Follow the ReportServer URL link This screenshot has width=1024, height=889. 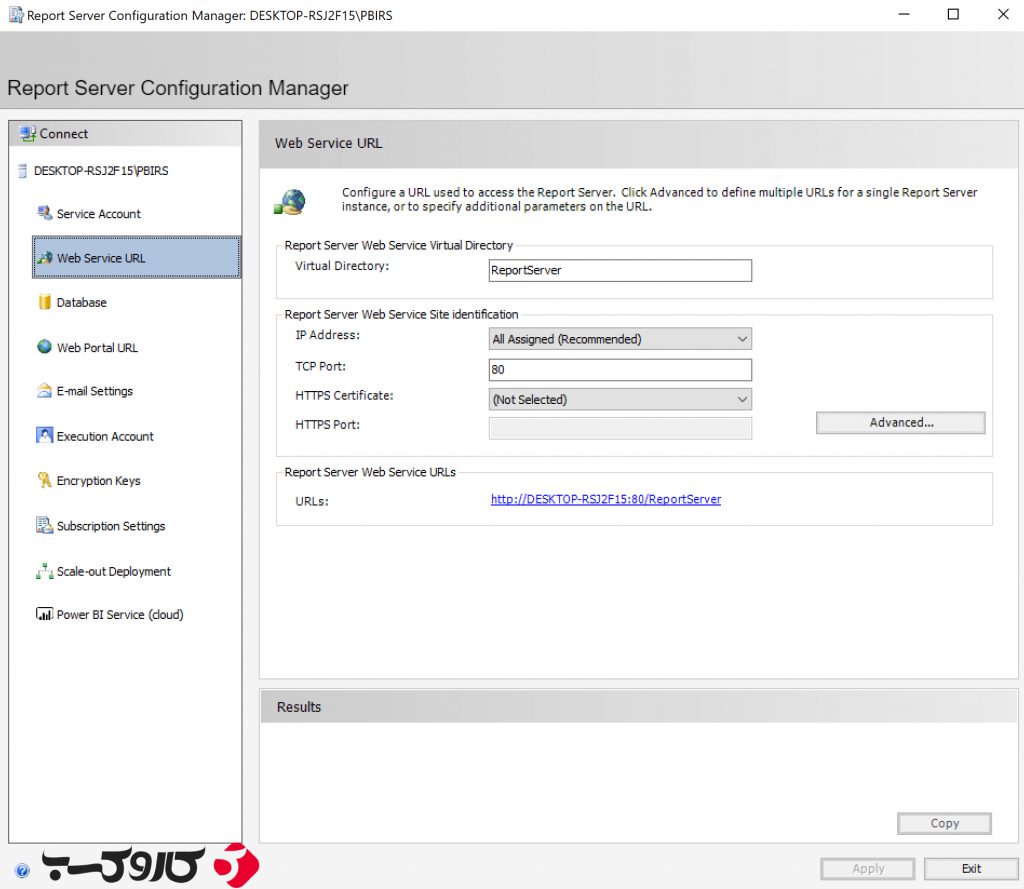605,500
